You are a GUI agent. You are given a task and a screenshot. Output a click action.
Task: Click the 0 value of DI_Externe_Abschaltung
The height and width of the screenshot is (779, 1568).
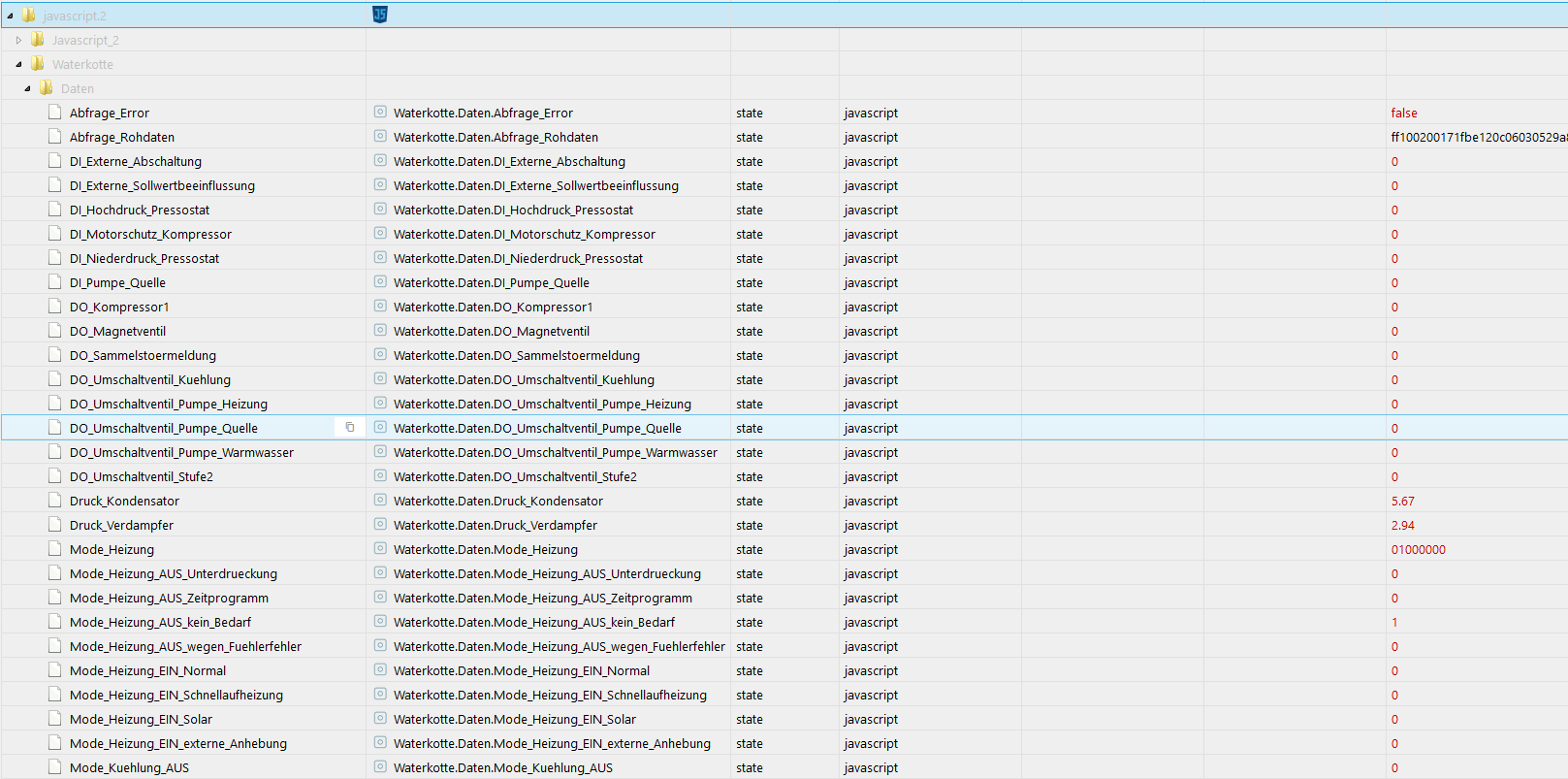pos(1394,161)
